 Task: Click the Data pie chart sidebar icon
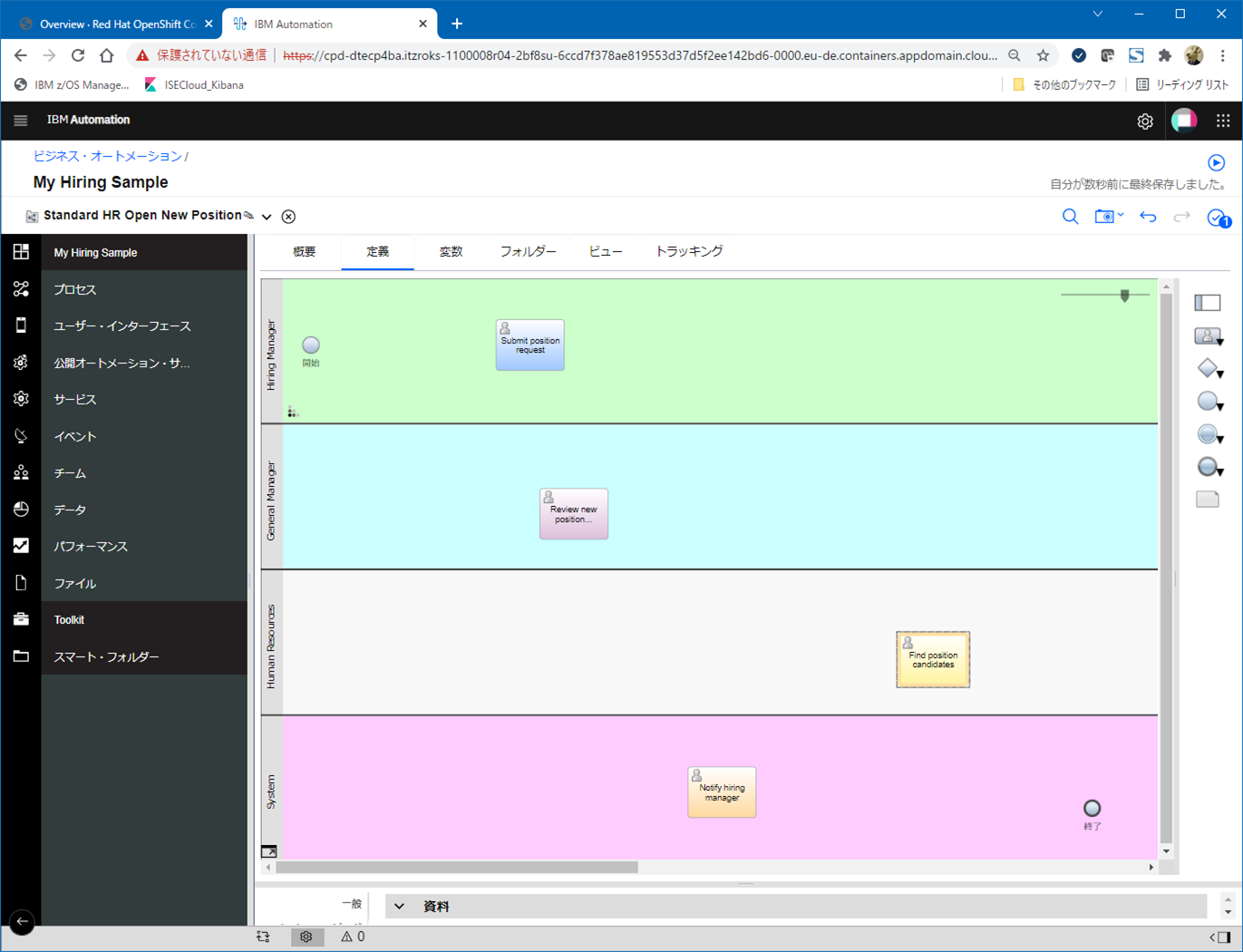click(x=21, y=510)
